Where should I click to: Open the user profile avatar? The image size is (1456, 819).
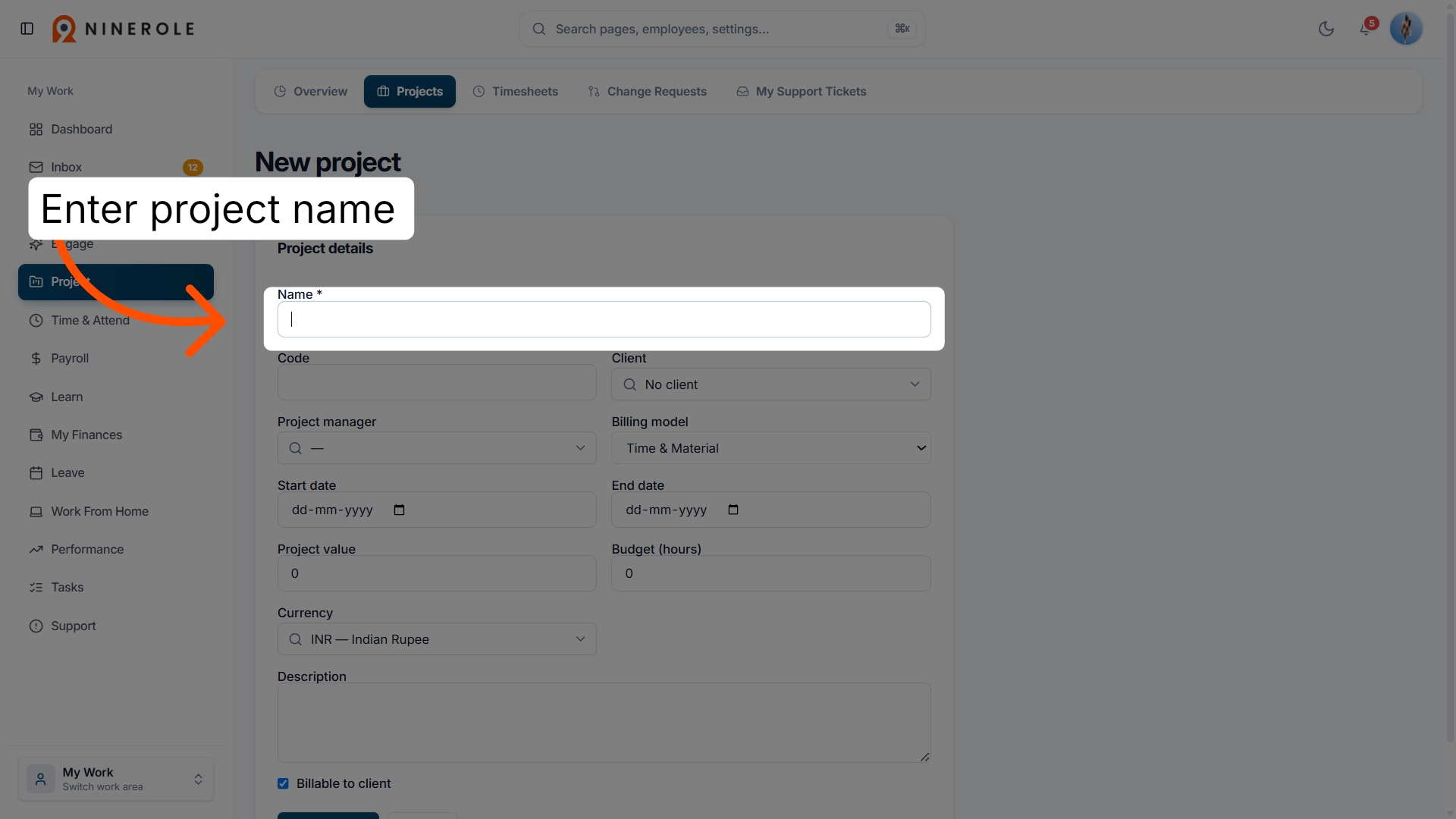click(1406, 29)
